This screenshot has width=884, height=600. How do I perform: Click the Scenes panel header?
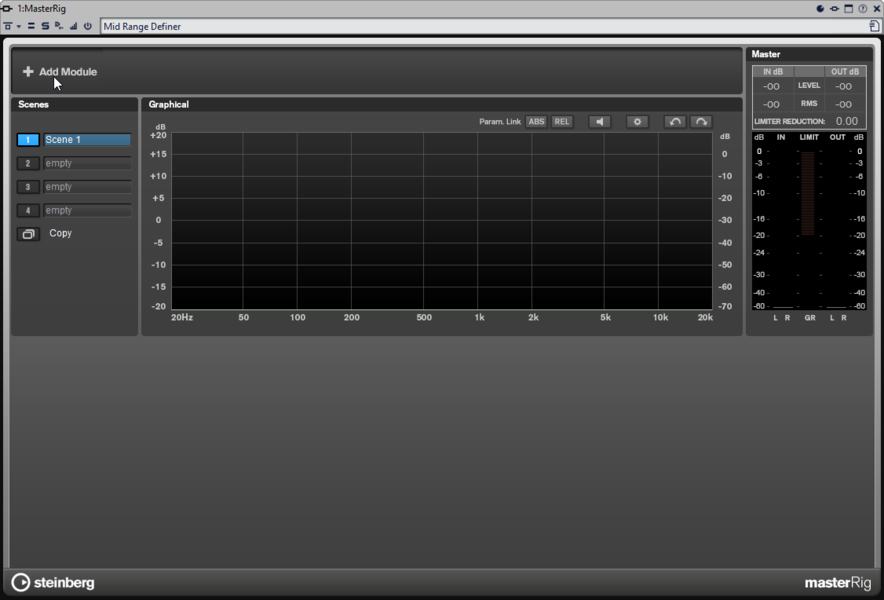pos(74,104)
